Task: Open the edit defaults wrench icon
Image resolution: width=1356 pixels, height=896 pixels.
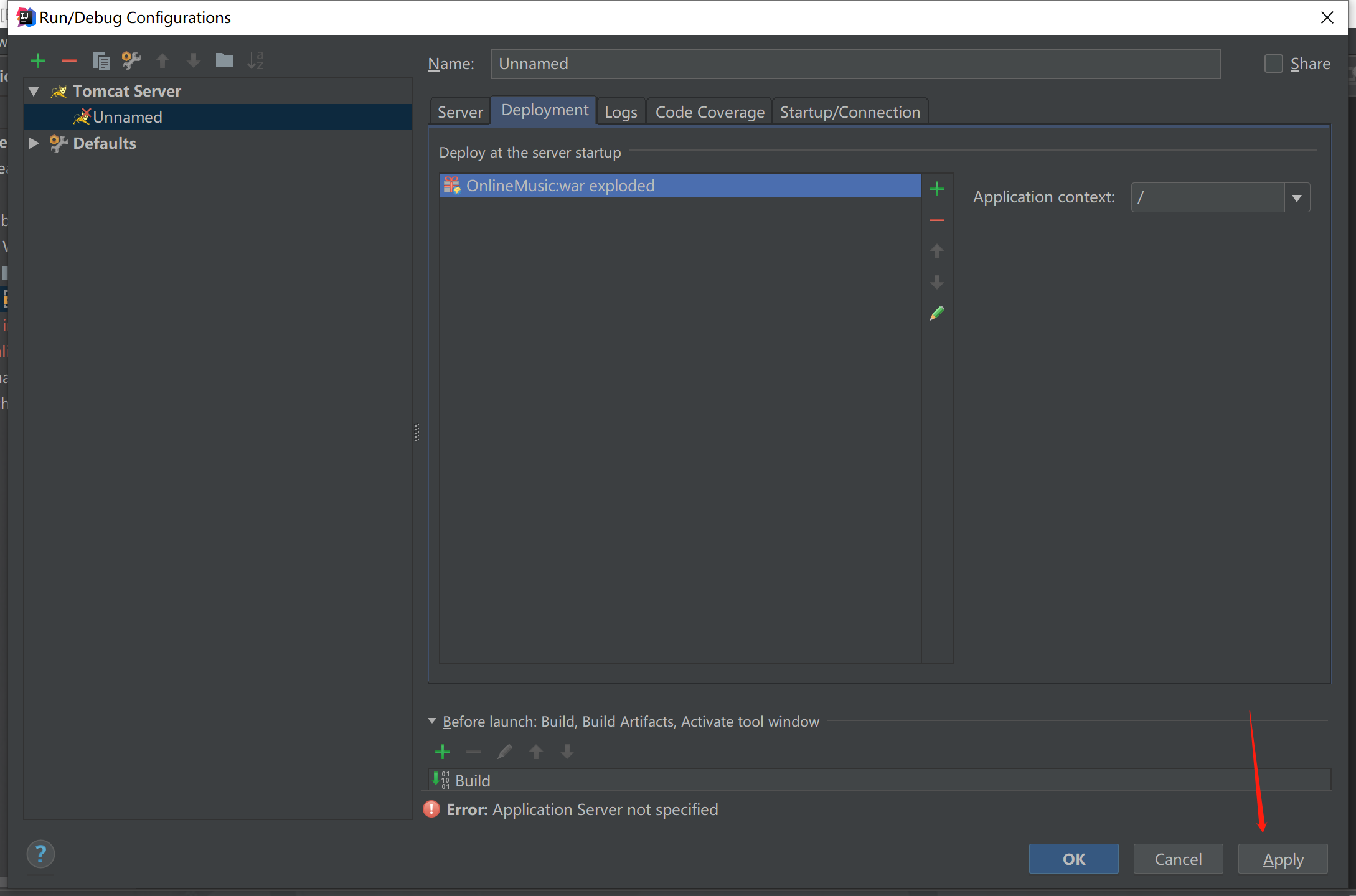Action: point(131,60)
